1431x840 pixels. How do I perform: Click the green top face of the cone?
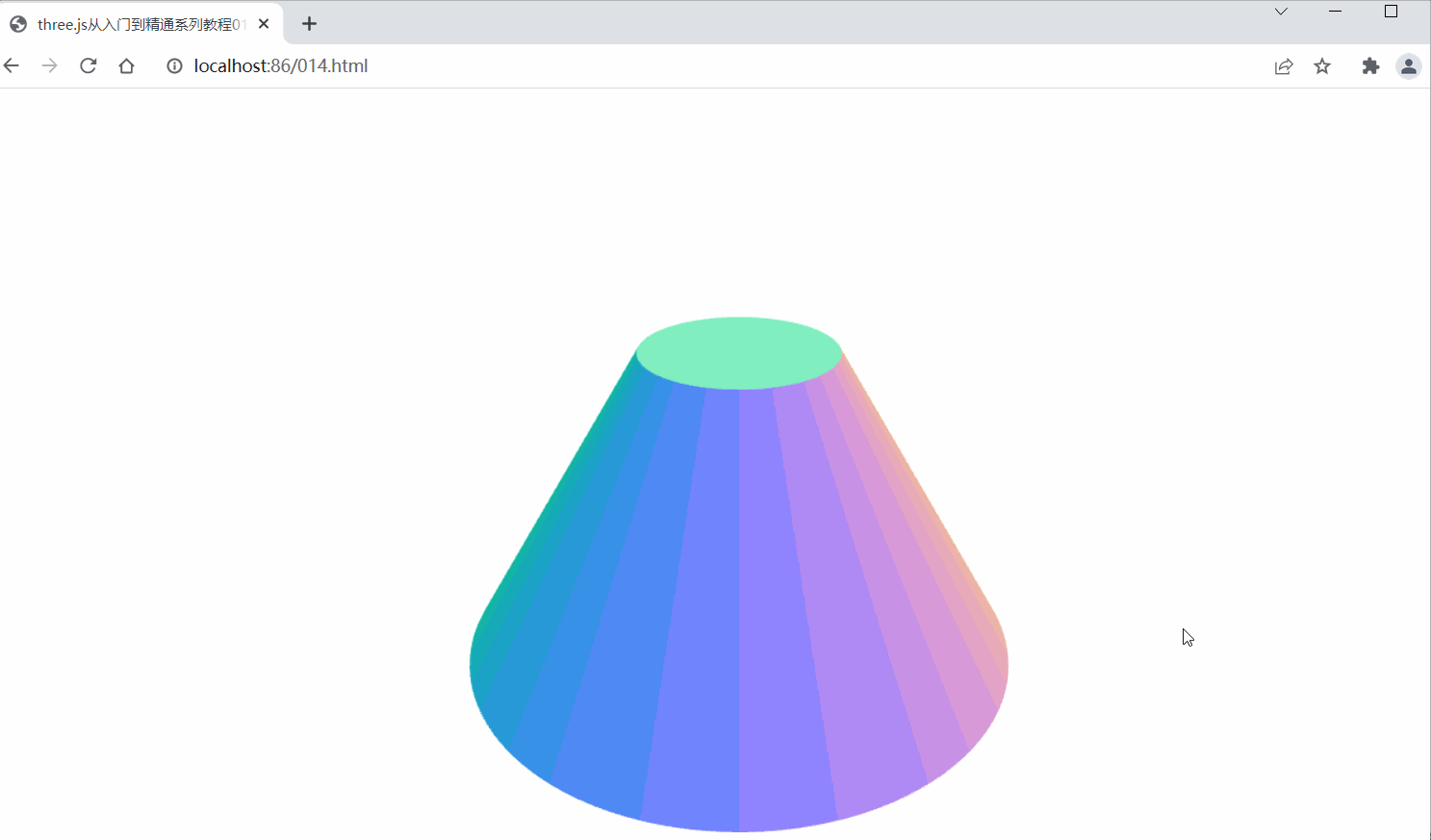739,351
